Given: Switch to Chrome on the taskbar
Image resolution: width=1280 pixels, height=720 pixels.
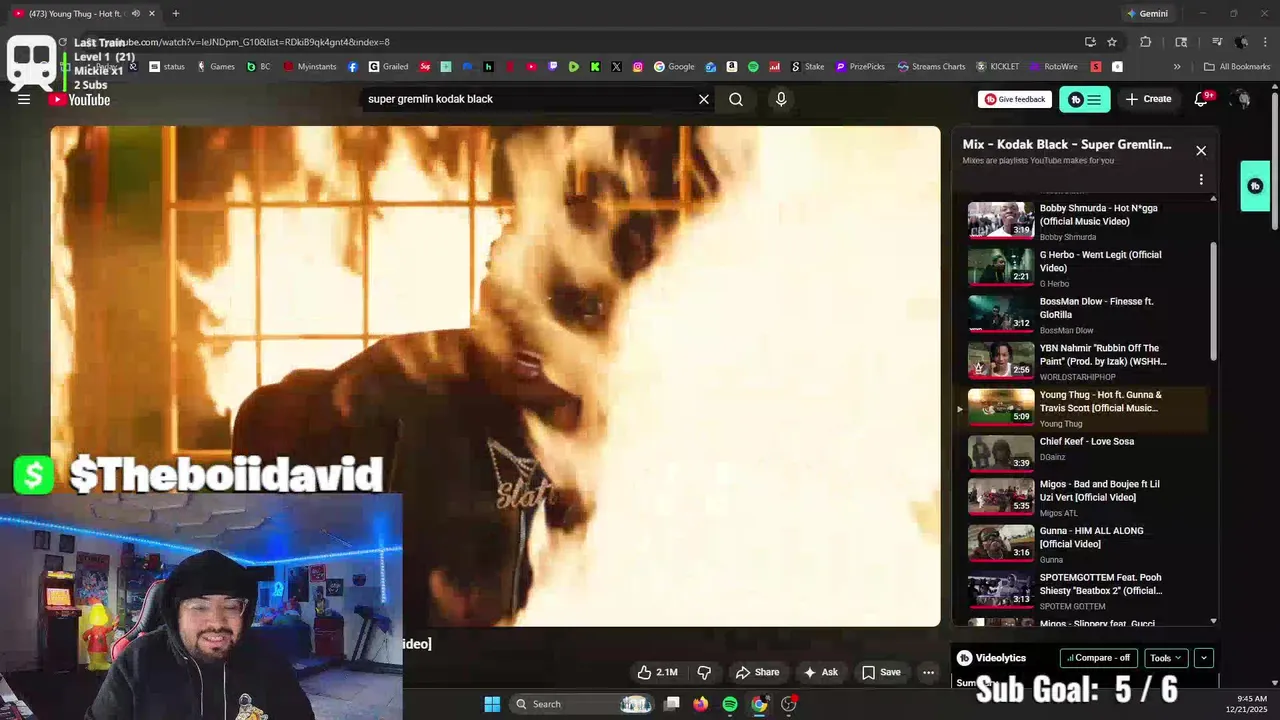Looking at the screenshot, I should 759,704.
